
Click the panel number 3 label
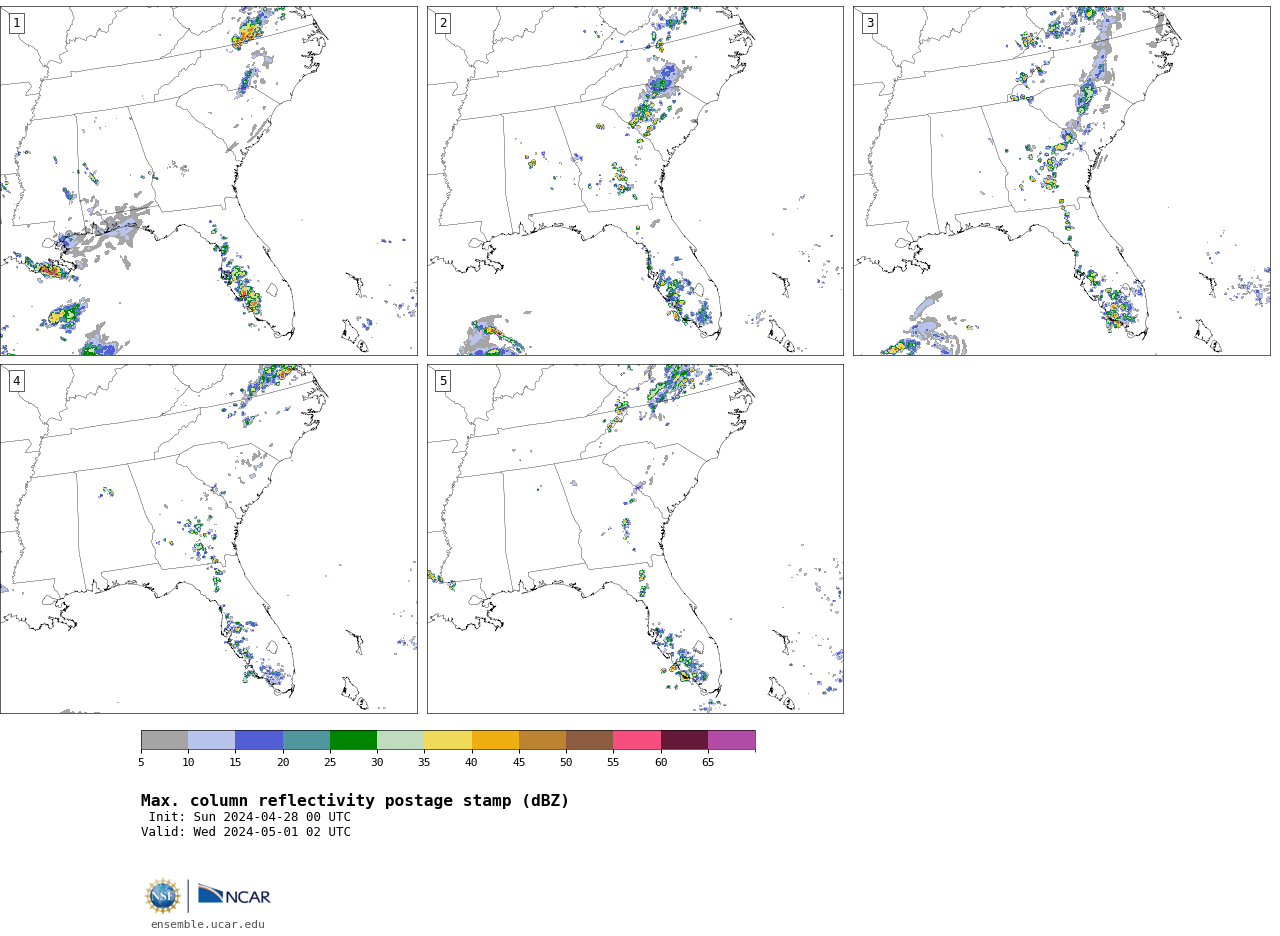pos(869,23)
